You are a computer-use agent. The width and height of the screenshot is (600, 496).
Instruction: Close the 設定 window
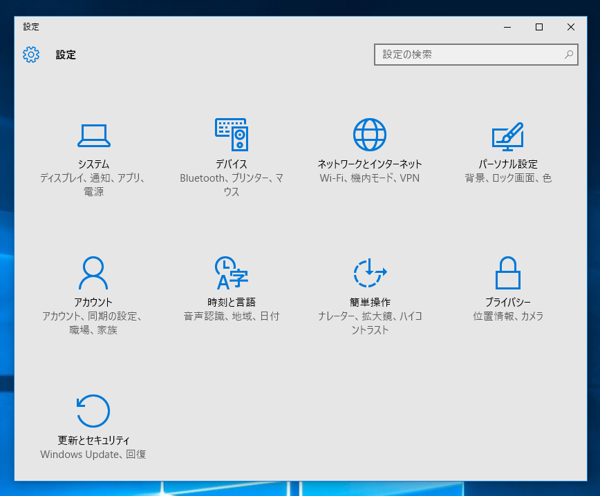tap(571, 27)
